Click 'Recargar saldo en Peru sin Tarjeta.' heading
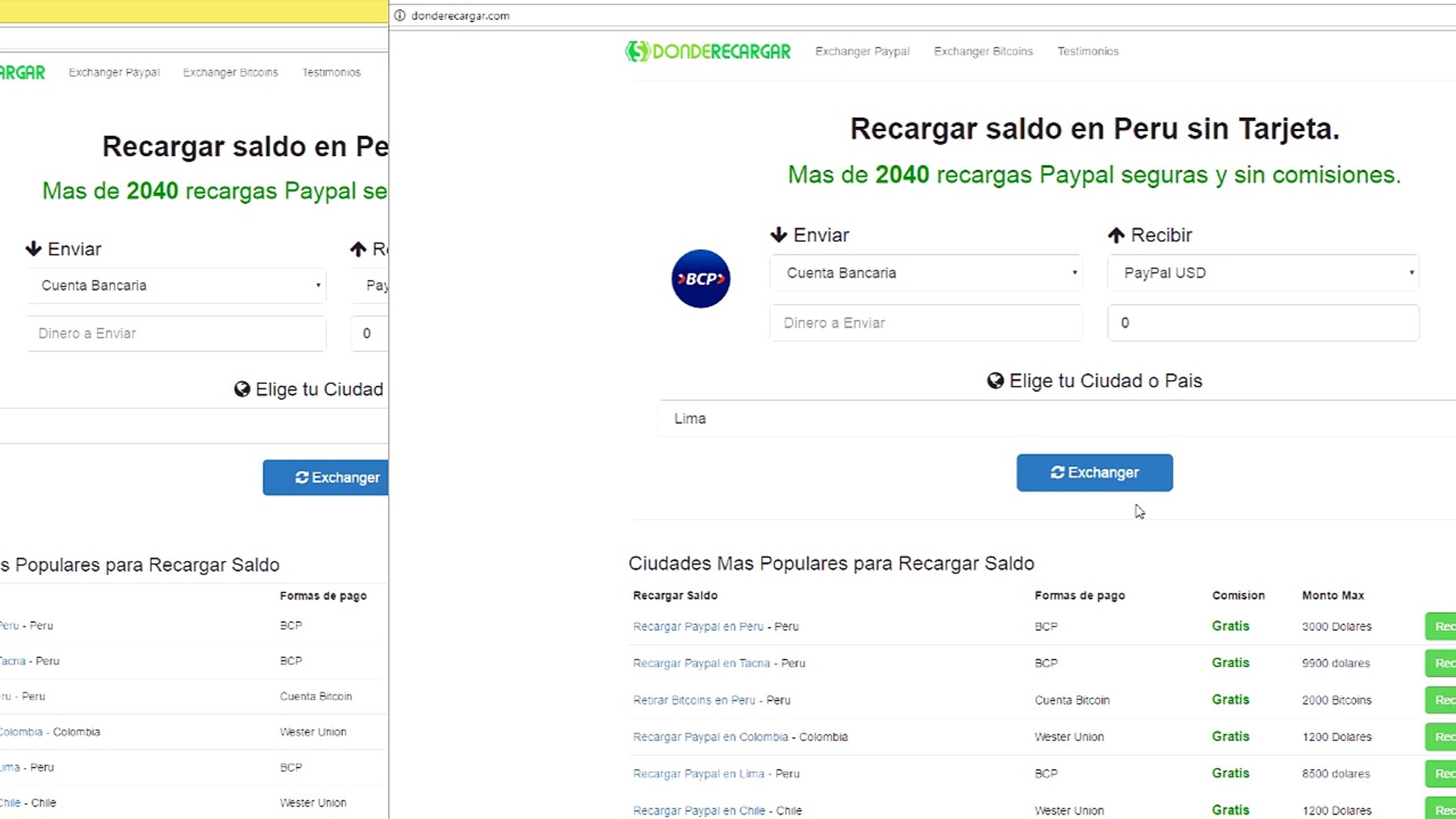1456x819 pixels. coord(1094,129)
